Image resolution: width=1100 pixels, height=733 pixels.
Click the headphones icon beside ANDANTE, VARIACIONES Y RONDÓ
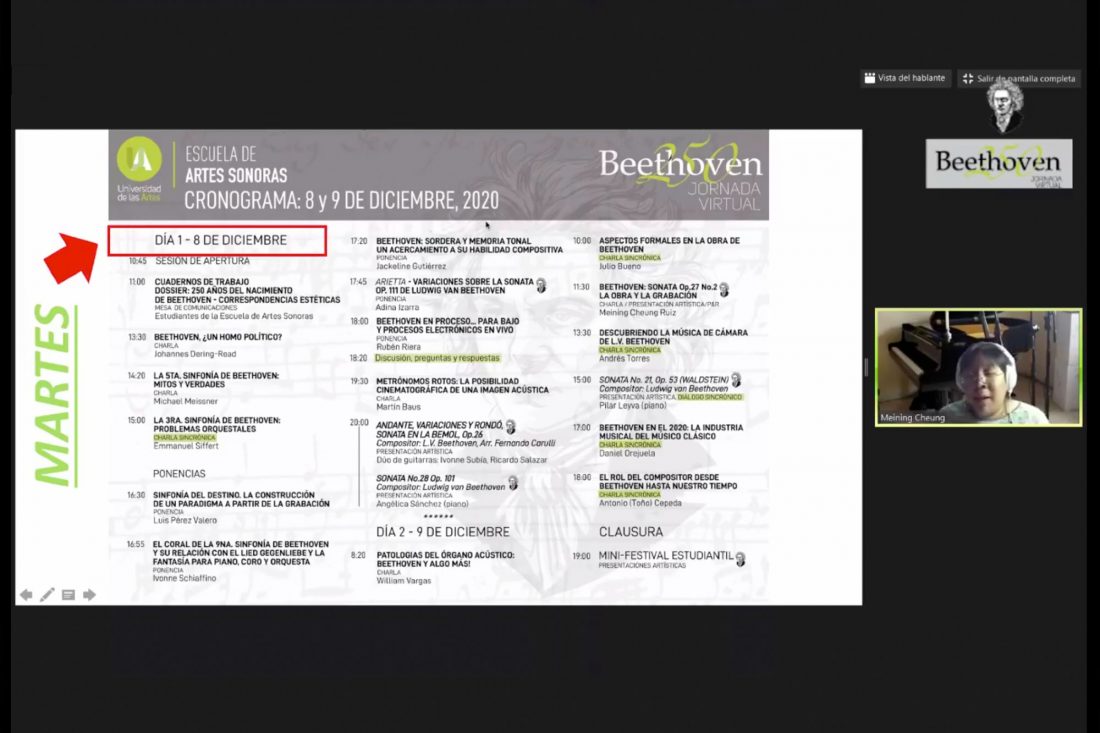coord(510,427)
